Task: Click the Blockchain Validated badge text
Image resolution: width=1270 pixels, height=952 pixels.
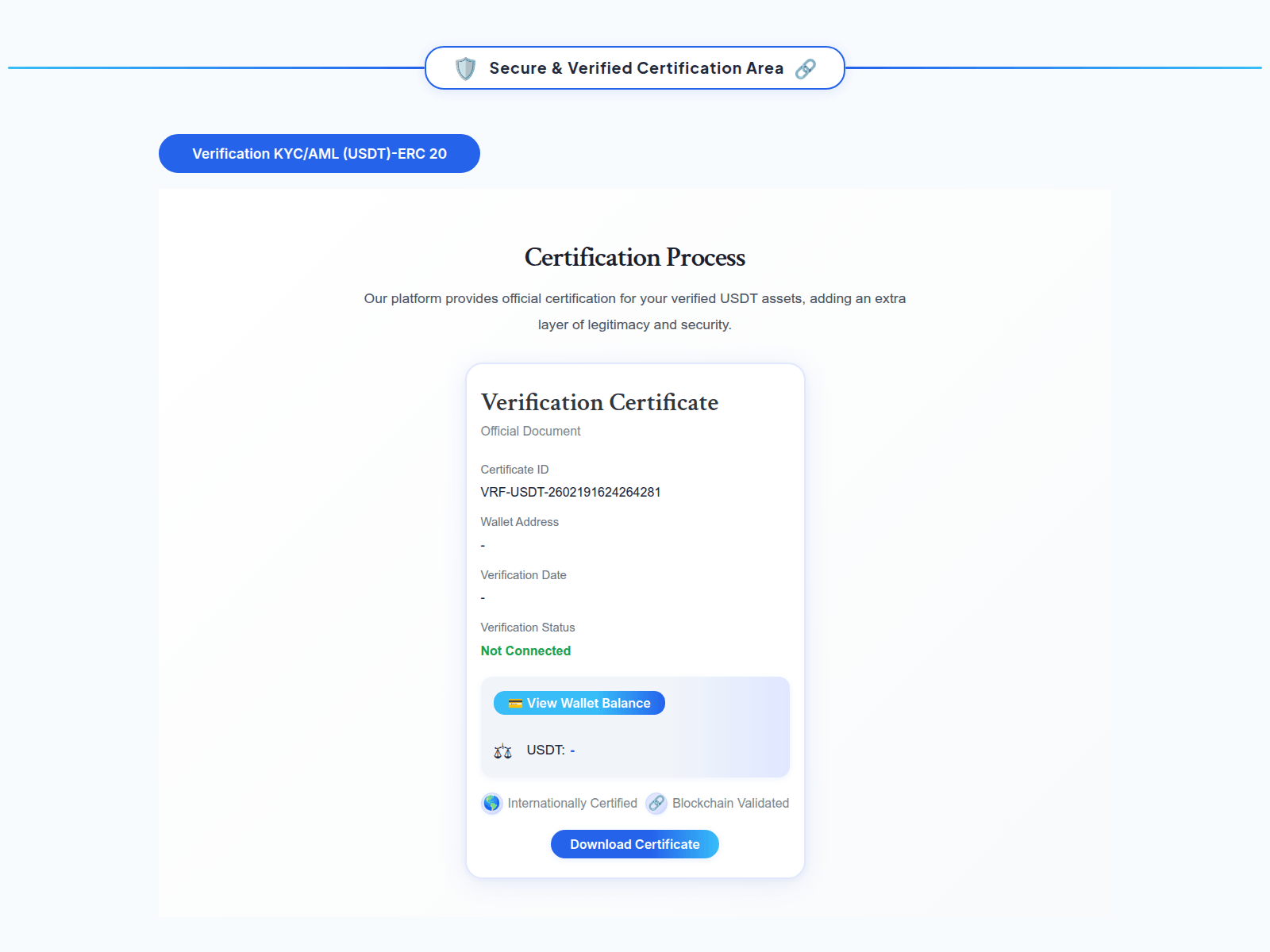Action: [x=730, y=804]
